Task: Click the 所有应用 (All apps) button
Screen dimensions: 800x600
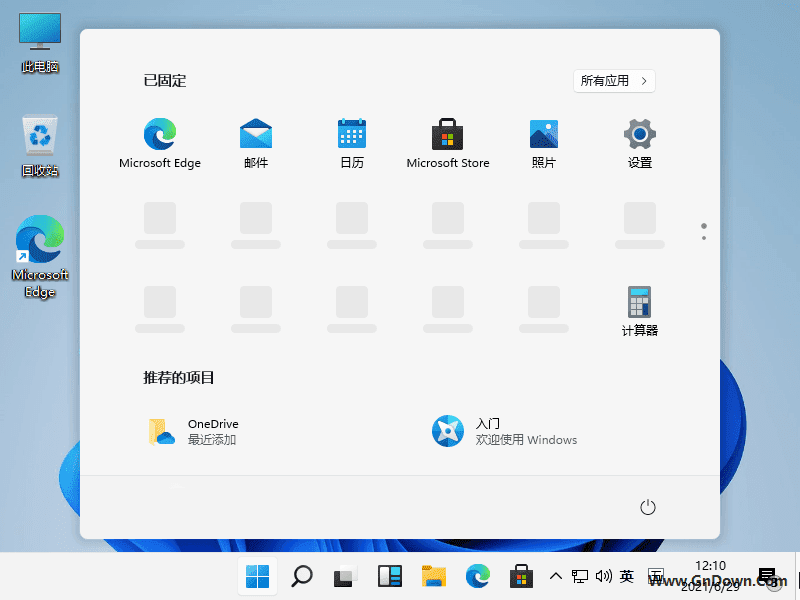Action: [x=613, y=81]
